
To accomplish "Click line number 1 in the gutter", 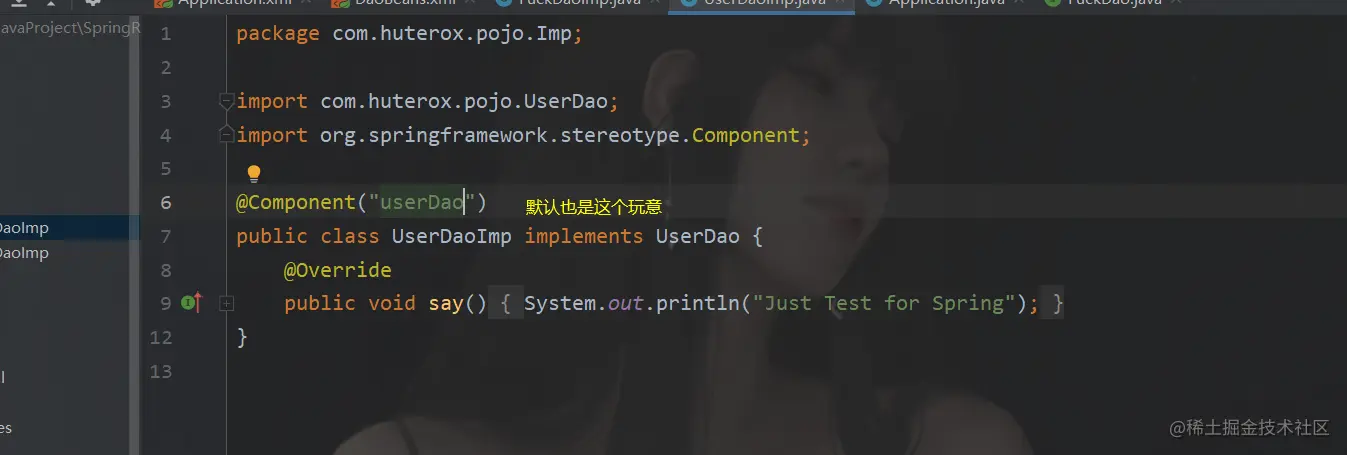I will (x=166, y=34).
